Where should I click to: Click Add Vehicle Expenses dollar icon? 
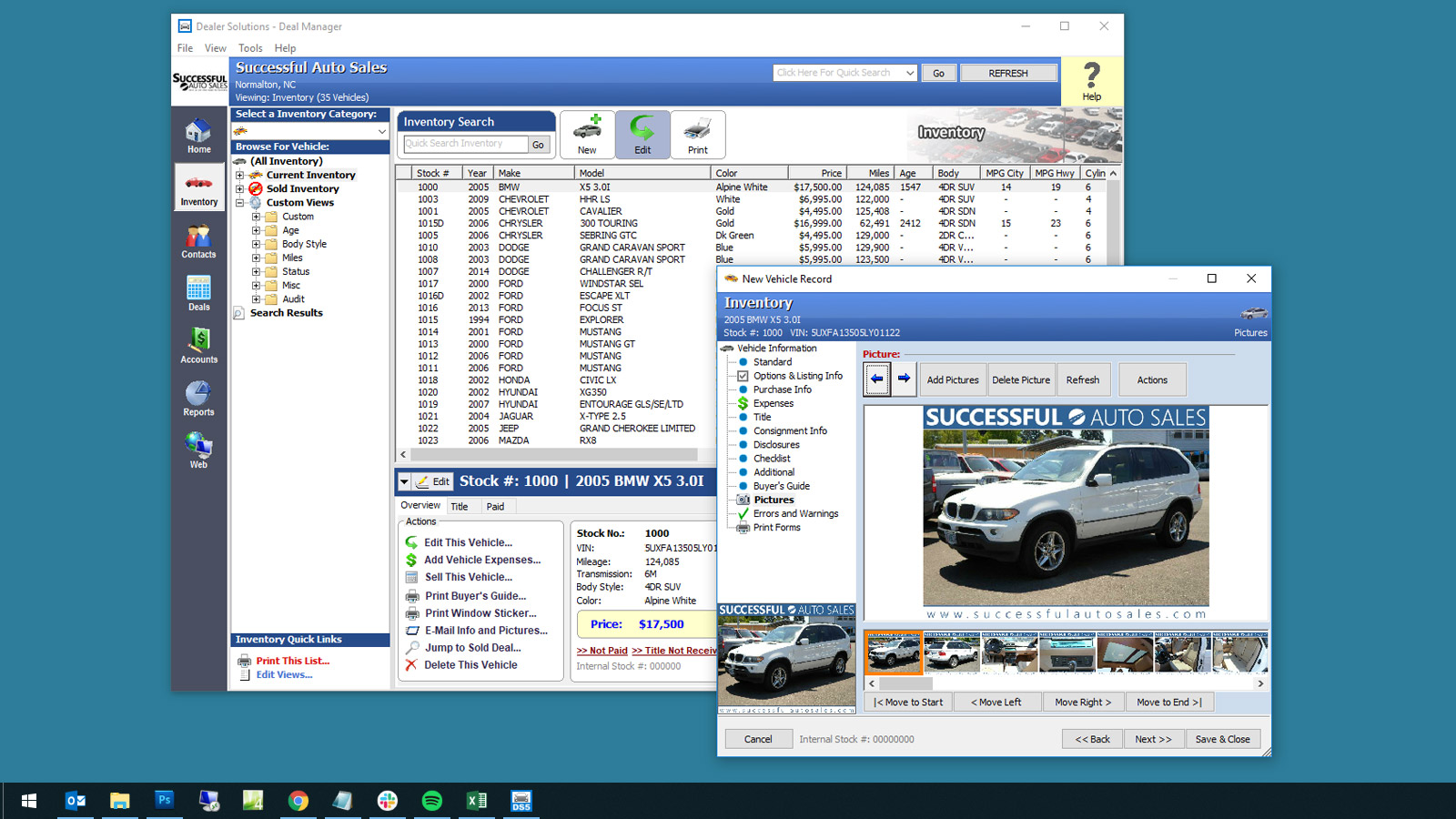click(x=411, y=560)
